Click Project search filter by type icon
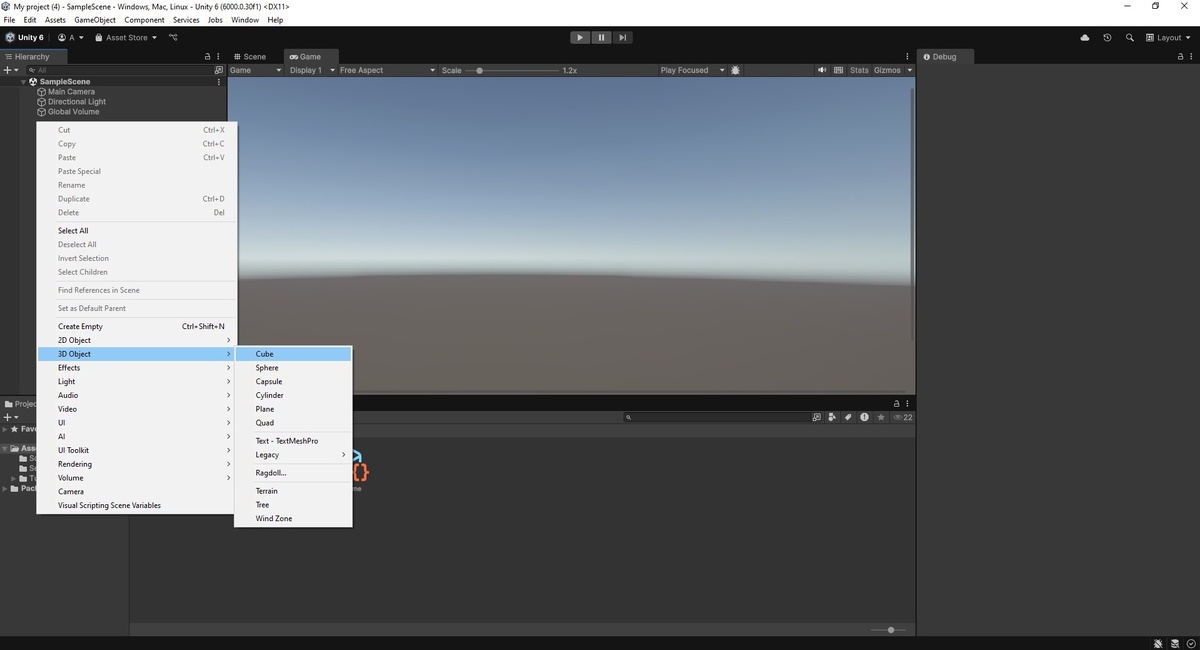This screenshot has height=650, width=1200. (832, 417)
